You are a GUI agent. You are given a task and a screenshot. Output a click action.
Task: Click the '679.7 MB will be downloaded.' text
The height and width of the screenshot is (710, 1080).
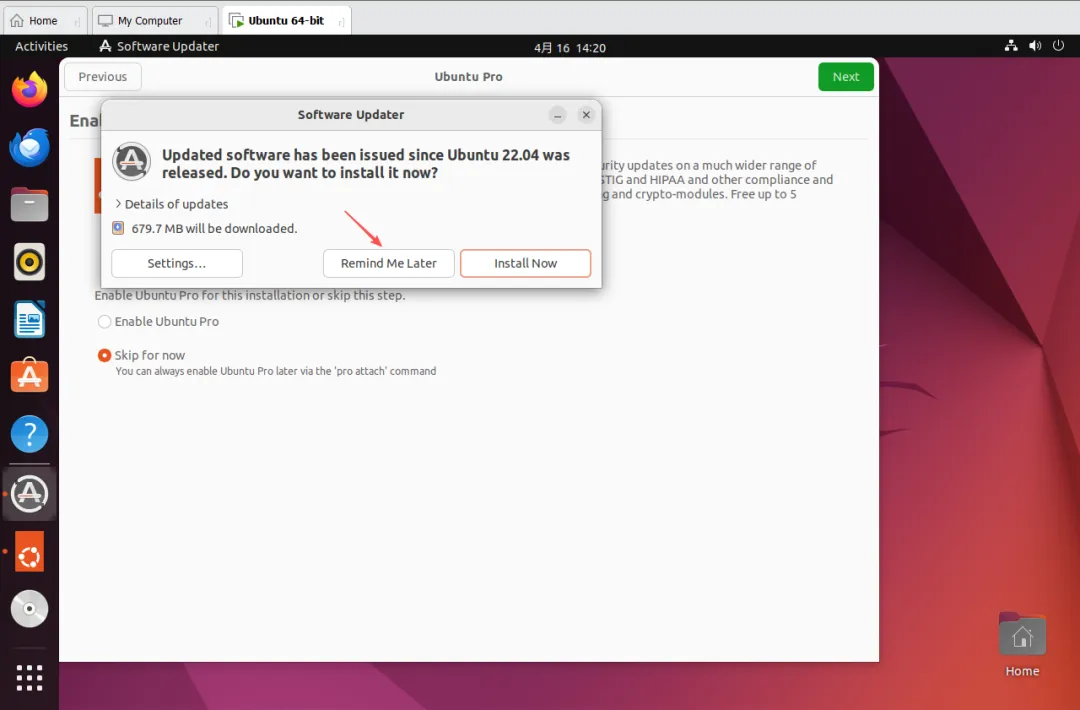214,228
